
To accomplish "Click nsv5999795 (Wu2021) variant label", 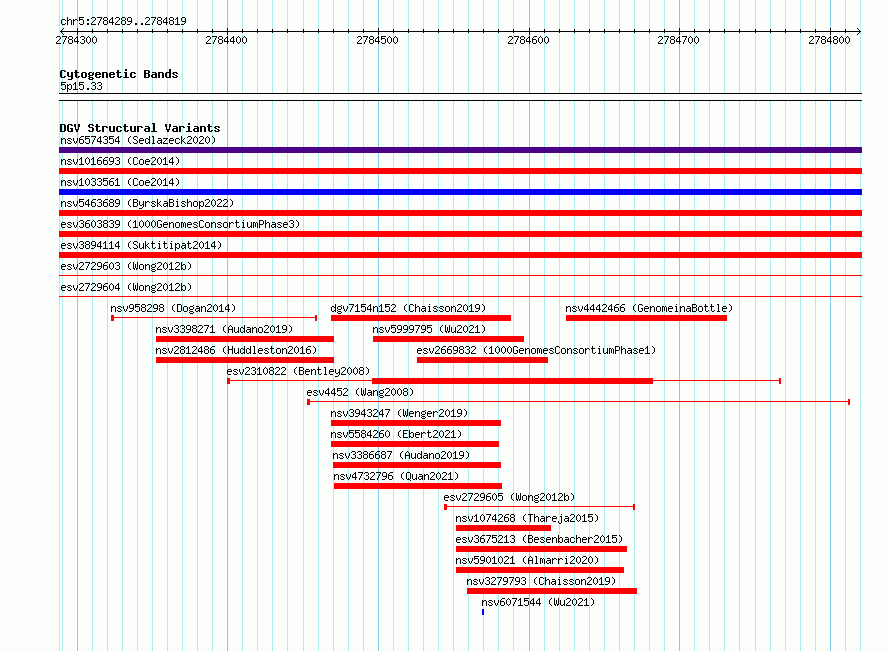I will [x=429, y=329].
